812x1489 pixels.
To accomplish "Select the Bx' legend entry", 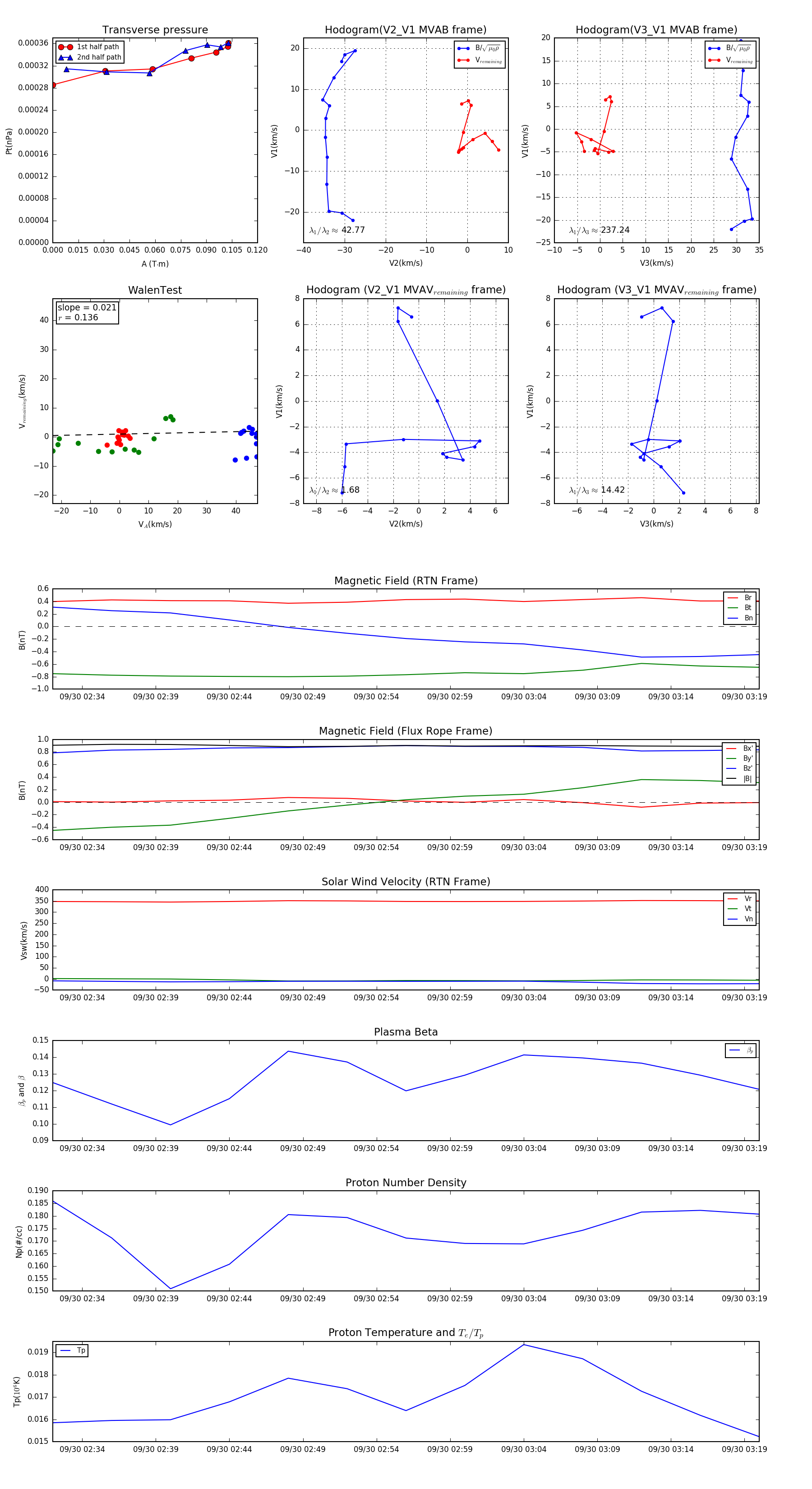I will pyautogui.click(x=740, y=749).
